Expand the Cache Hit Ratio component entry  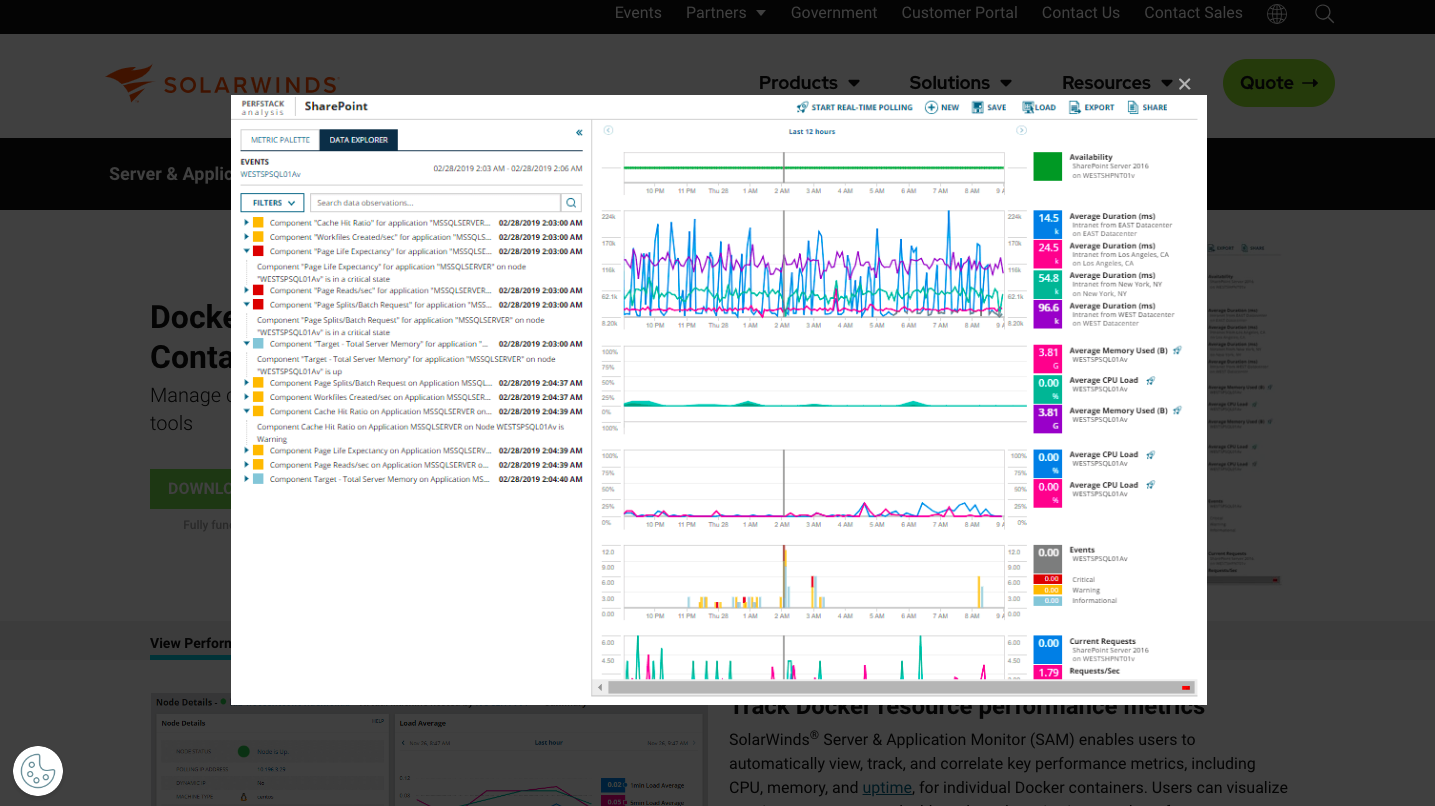[x=246, y=222]
